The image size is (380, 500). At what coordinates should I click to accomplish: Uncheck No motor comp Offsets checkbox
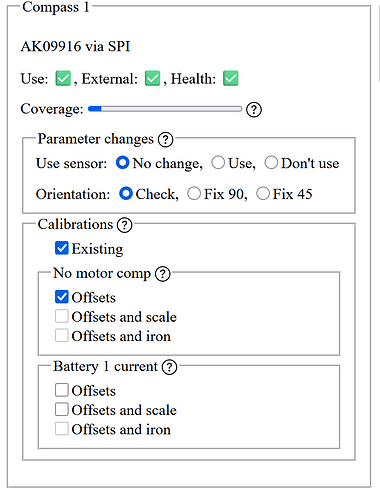[62, 297]
